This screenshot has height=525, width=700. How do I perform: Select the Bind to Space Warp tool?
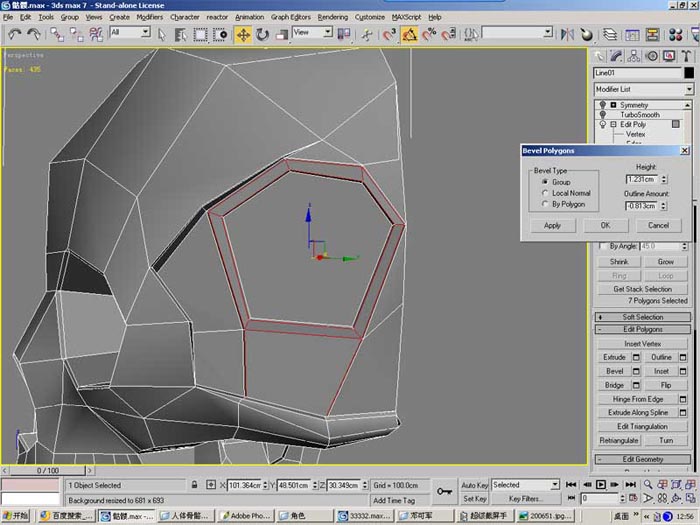coord(96,34)
